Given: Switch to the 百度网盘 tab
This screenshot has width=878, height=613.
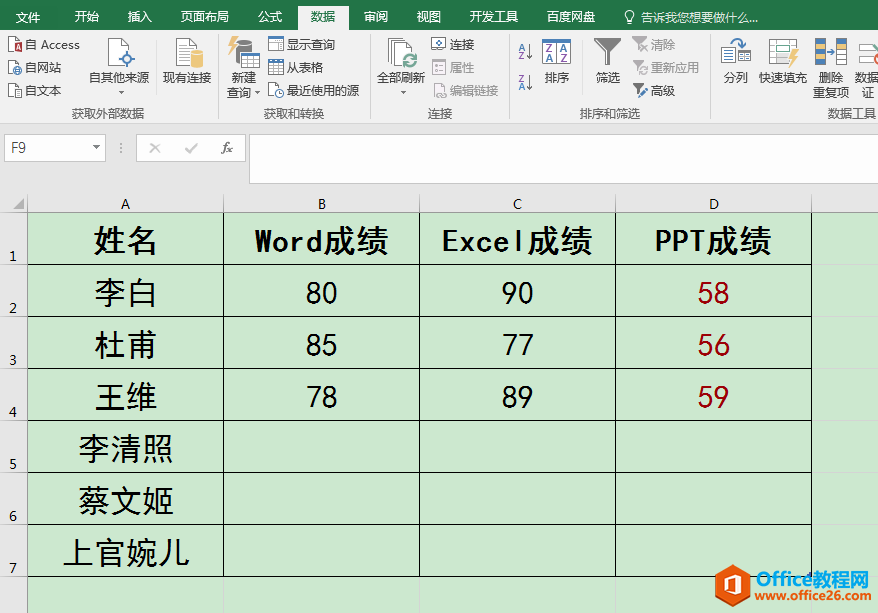Looking at the screenshot, I should [x=571, y=17].
